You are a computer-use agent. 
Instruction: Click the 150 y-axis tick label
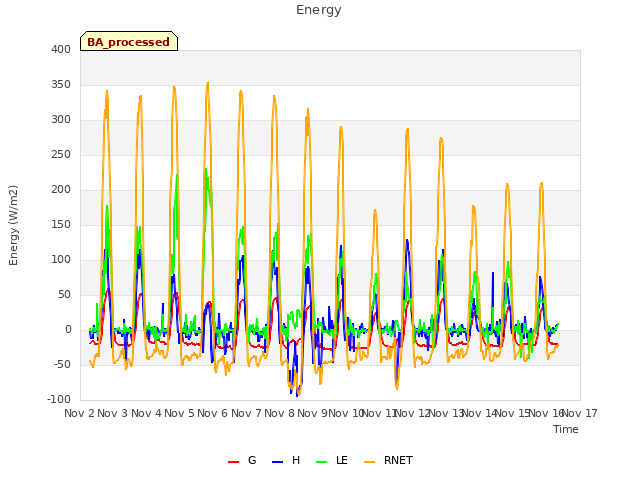click(x=61, y=224)
